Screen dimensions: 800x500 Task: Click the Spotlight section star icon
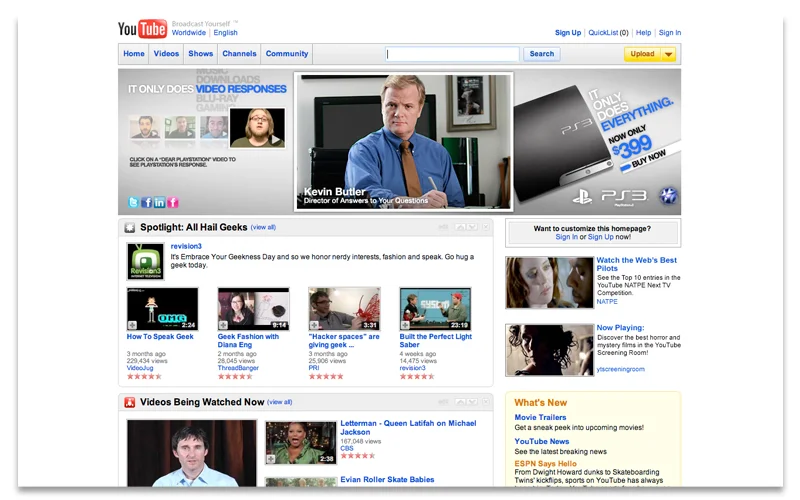(x=130, y=228)
